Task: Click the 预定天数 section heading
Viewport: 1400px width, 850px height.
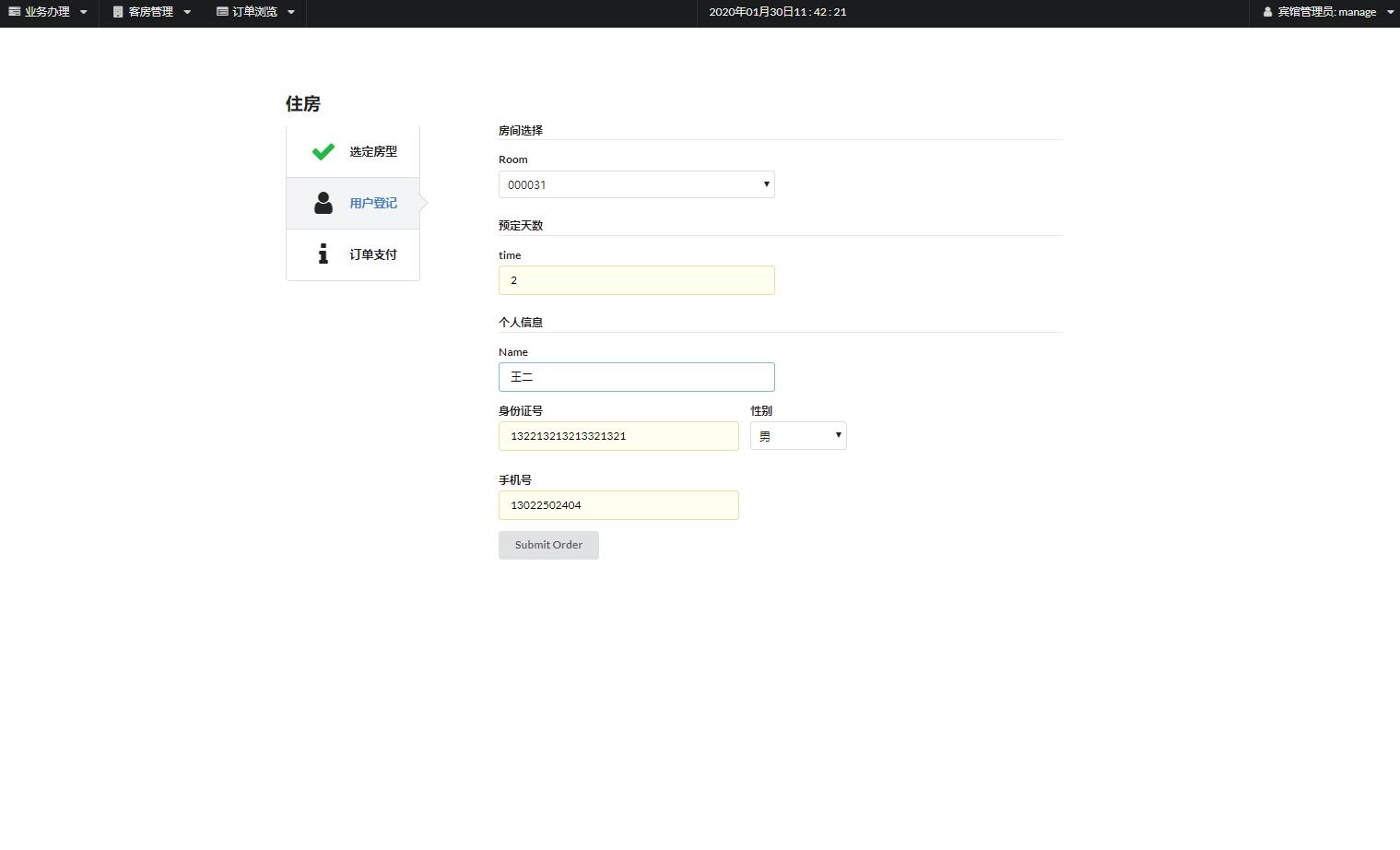Action: tap(521, 226)
